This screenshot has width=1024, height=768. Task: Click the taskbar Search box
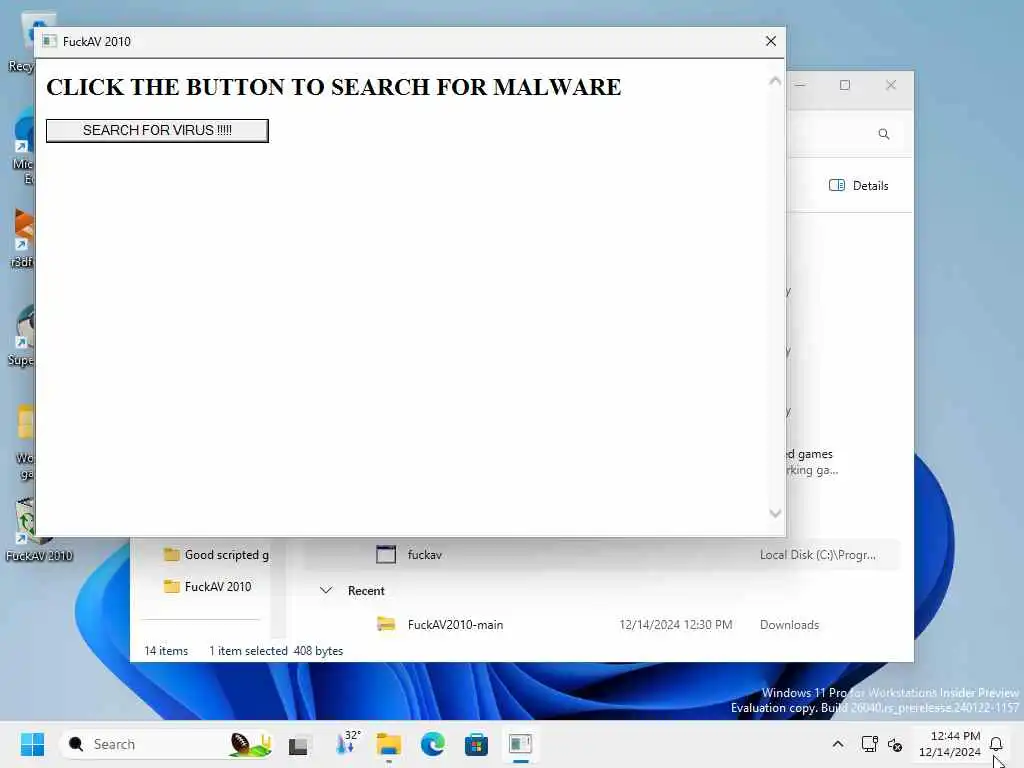tap(167, 744)
